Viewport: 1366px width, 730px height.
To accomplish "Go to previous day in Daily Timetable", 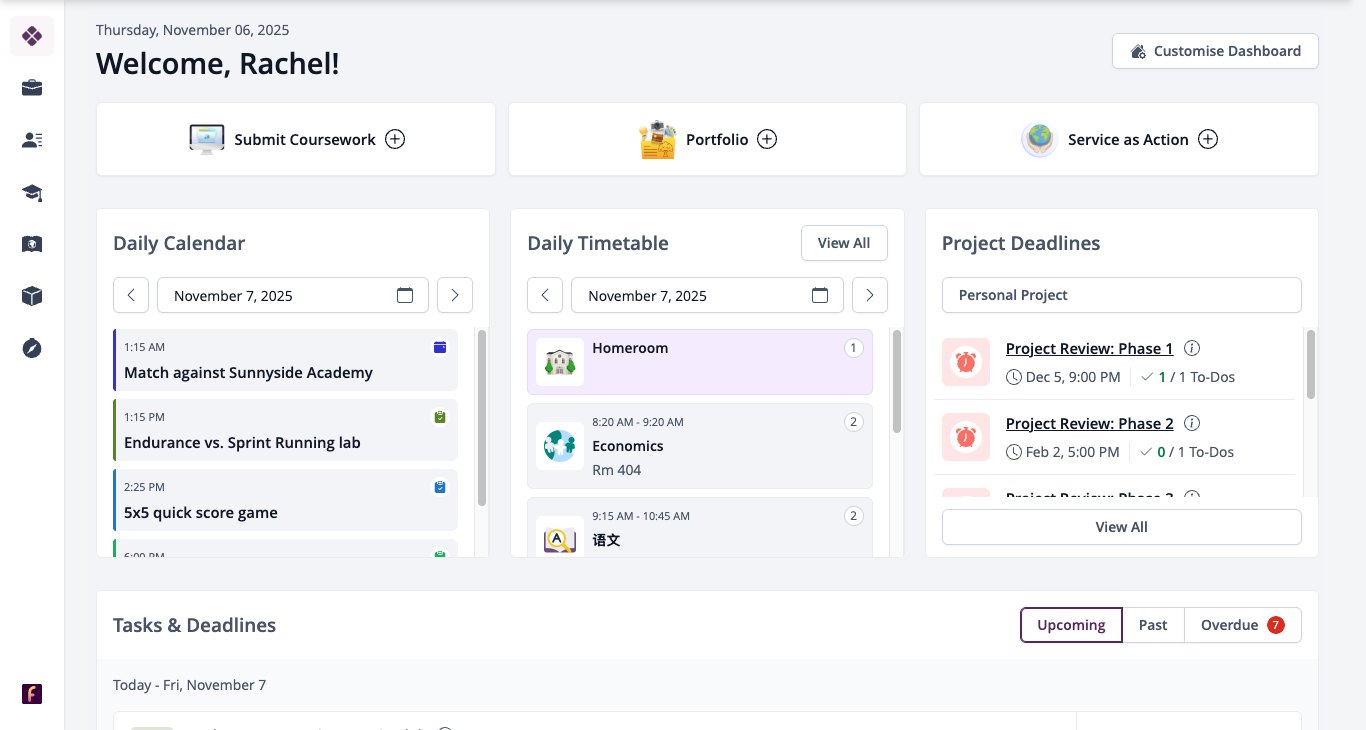I will click(545, 295).
